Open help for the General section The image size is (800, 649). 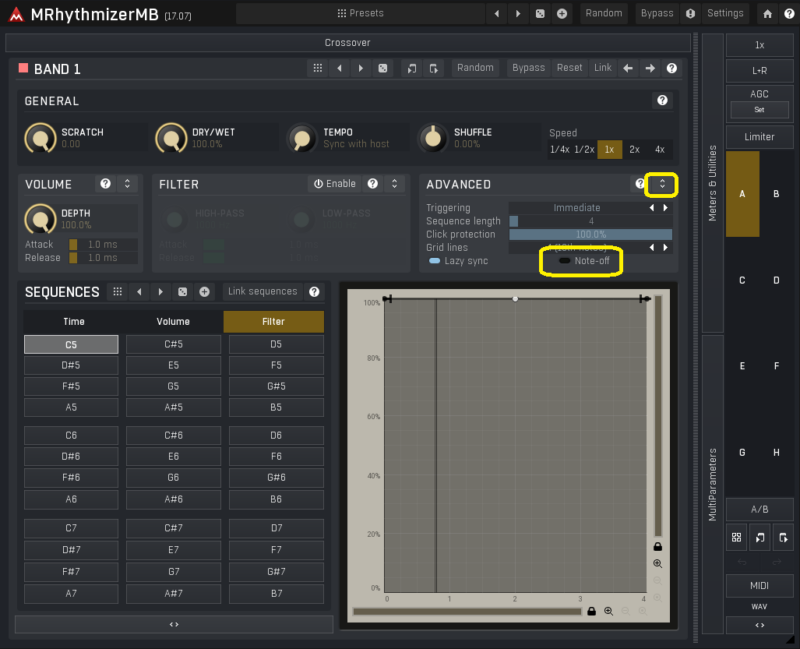(x=662, y=101)
